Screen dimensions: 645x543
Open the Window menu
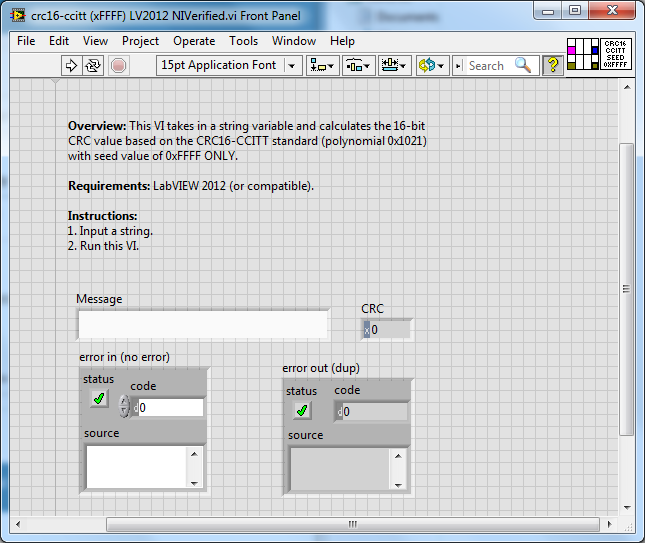pos(294,41)
